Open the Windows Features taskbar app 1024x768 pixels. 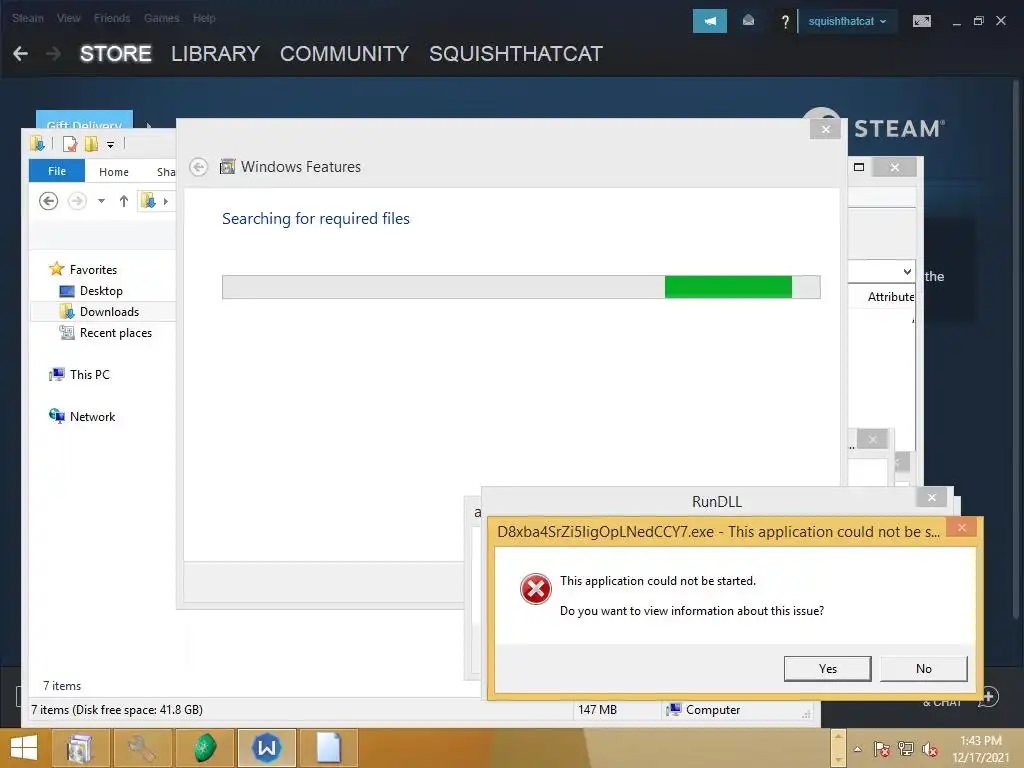point(80,748)
